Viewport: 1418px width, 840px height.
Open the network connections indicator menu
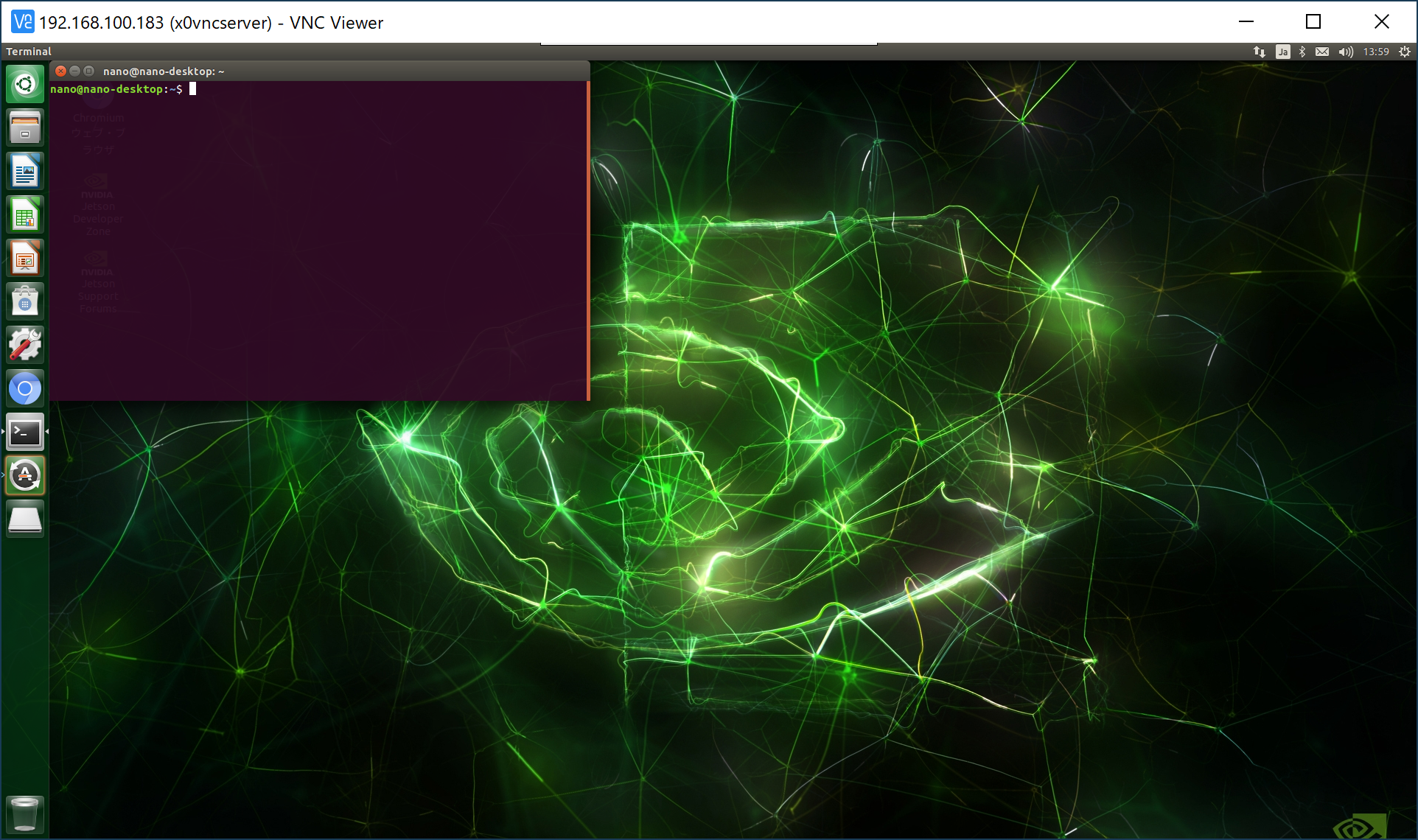(x=1260, y=52)
